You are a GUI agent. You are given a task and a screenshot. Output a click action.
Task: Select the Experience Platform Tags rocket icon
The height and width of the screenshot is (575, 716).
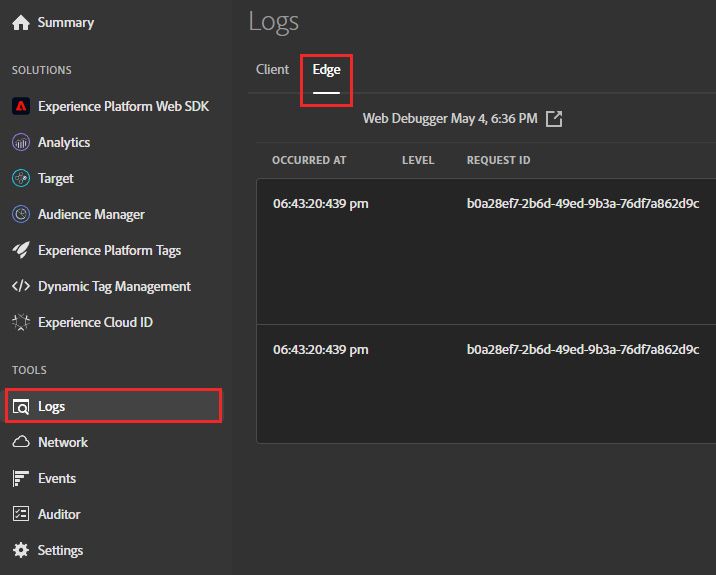(x=21, y=250)
